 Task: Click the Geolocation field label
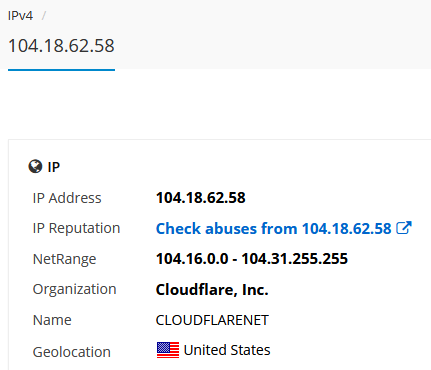(x=72, y=352)
